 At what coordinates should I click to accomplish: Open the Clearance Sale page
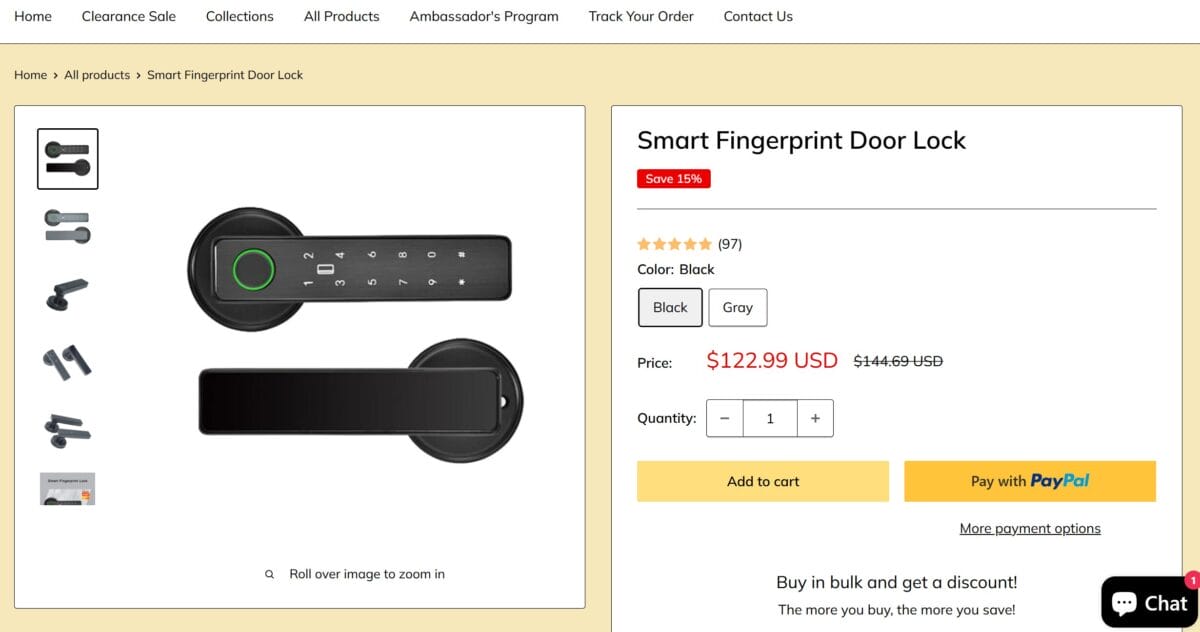coord(128,16)
